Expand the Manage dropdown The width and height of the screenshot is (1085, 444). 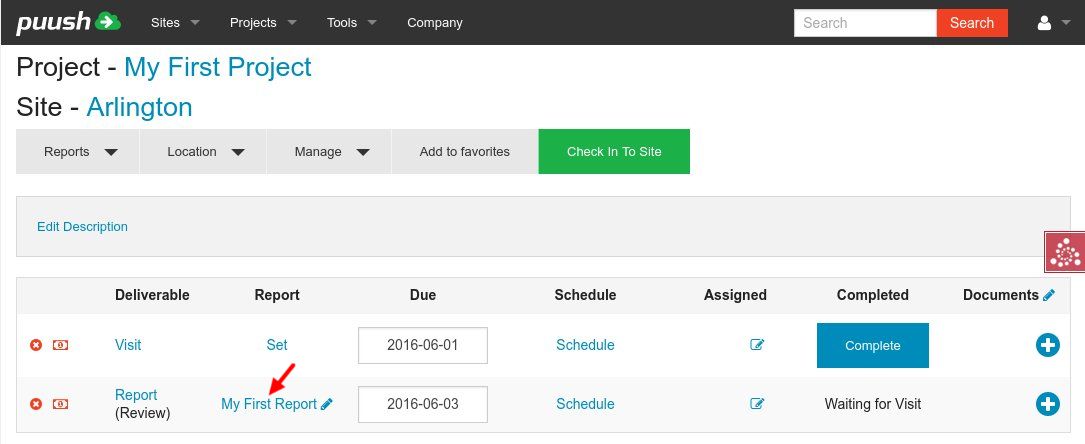[330, 152]
